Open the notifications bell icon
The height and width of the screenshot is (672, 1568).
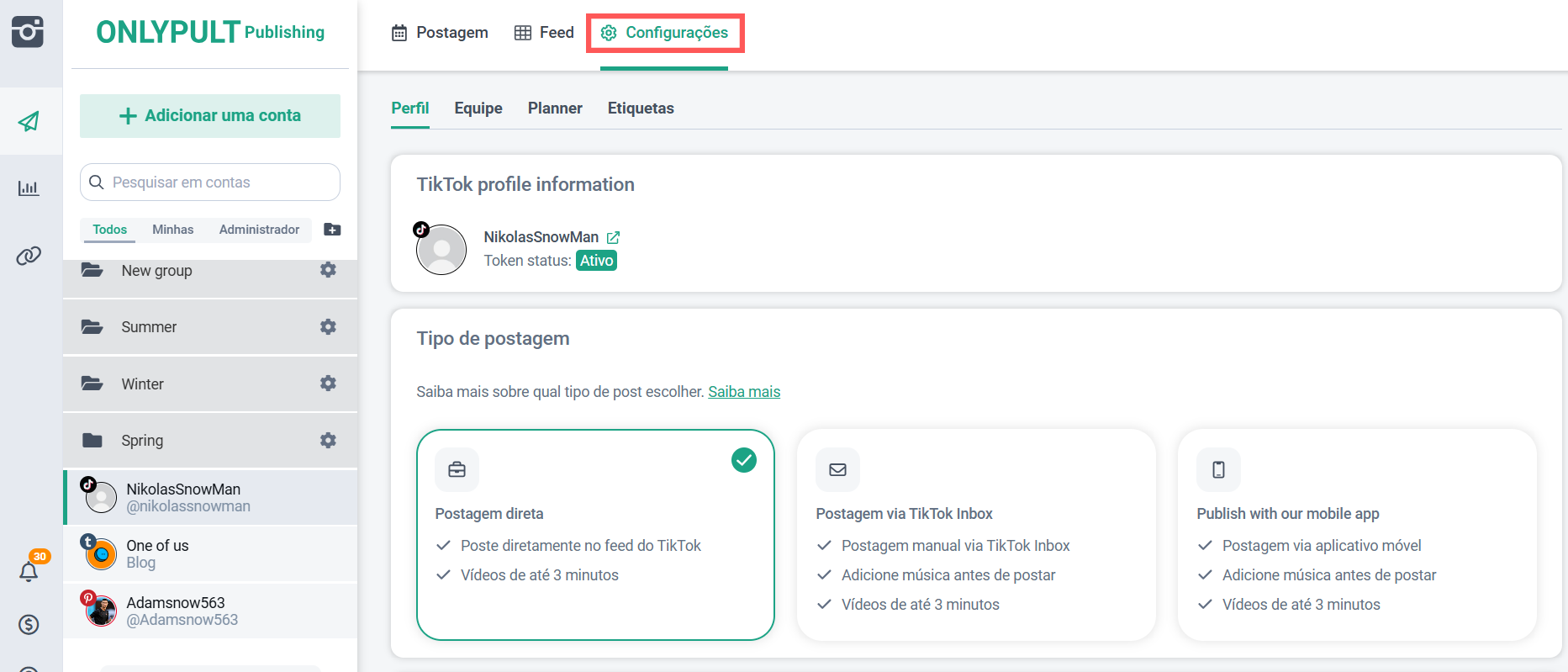pyautogui.click(x=29, y=571)
